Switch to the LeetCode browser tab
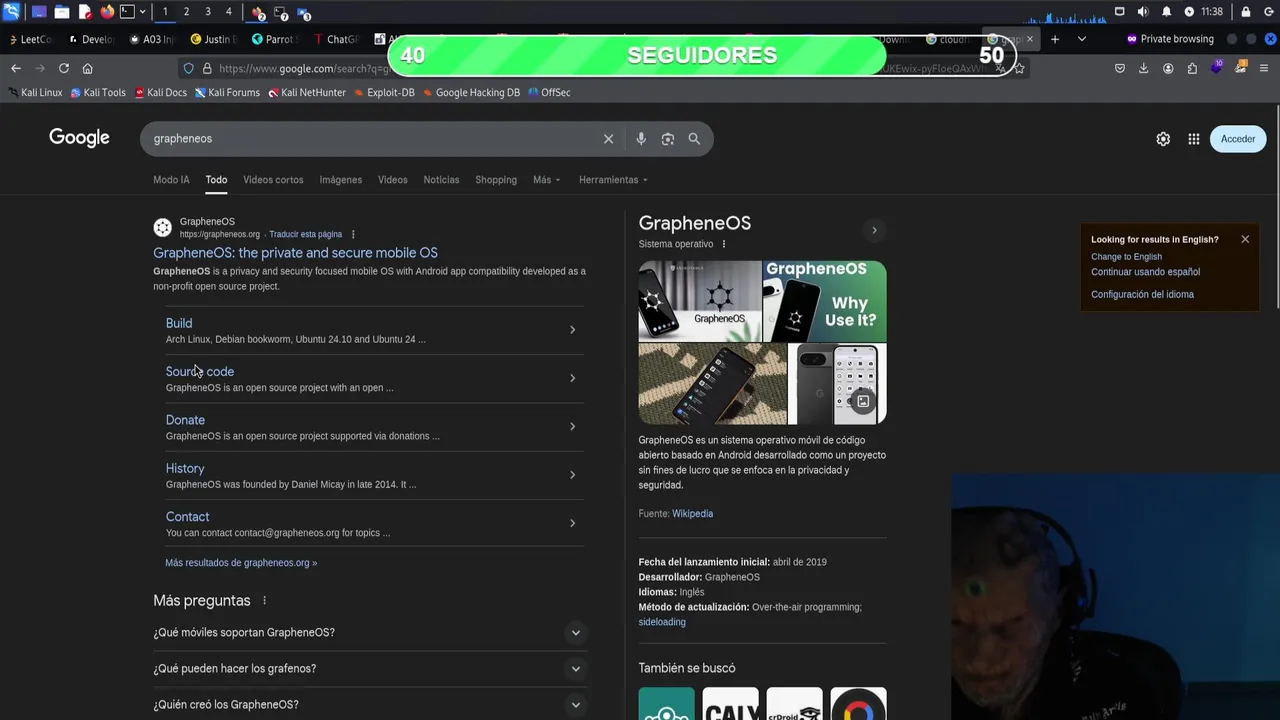This screenshot has height=720, width=1280. coord(30,39)
